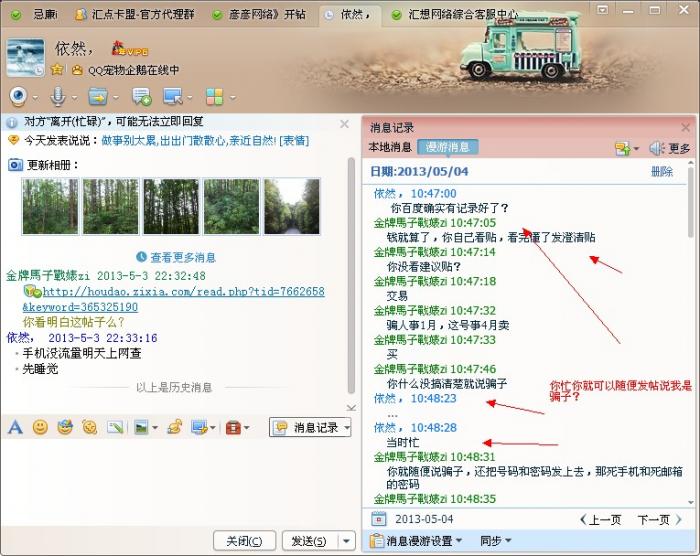700x556 pixels.
Task: Click chat area vertical scrollbar
Action: click(x=351, y=275)
